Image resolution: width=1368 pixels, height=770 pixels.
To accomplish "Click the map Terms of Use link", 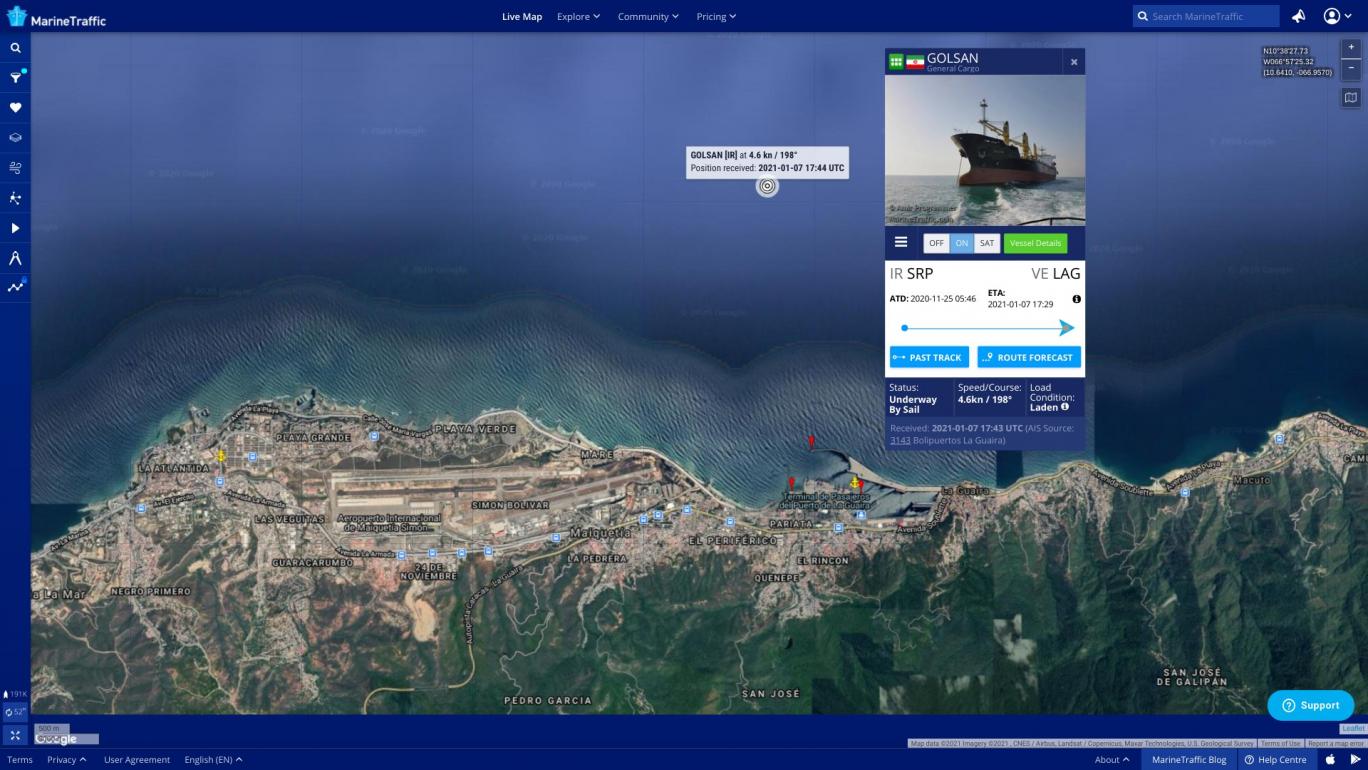I will click(1280, 744).
